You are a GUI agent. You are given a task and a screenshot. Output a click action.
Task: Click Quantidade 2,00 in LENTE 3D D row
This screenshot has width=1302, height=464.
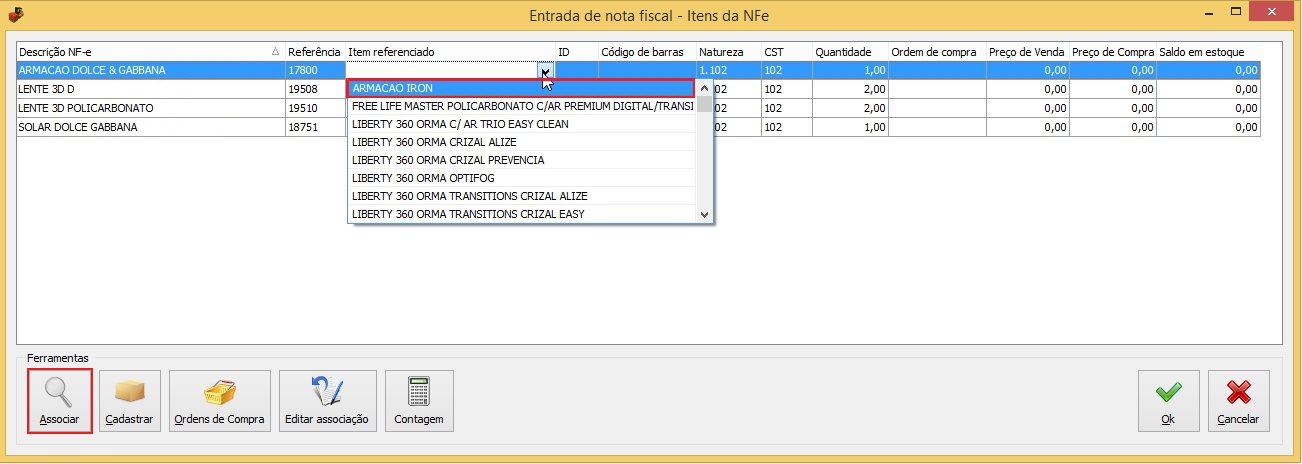[849, 89]
